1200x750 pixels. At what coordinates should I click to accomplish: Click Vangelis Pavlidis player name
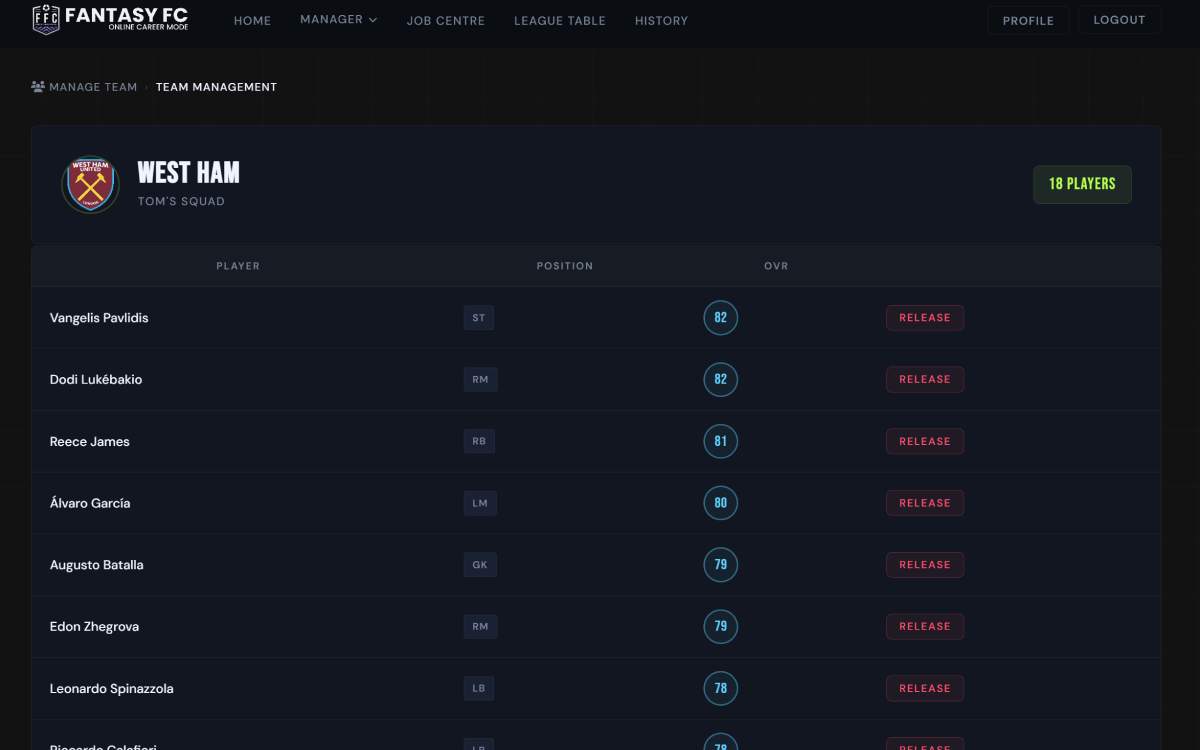(x=99, y=318)
